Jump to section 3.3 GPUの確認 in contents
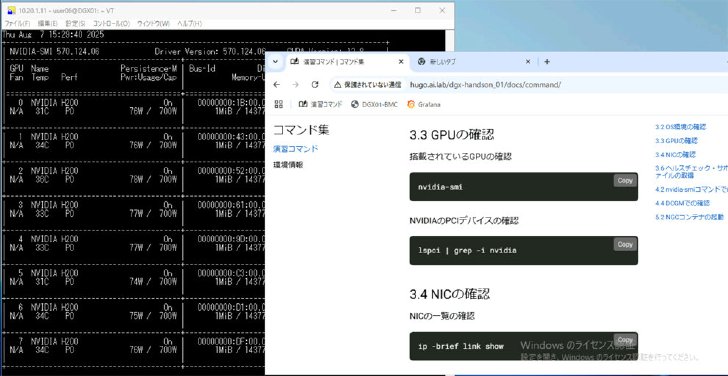This screenshot has width=728, height=376. tap(676, 141)
